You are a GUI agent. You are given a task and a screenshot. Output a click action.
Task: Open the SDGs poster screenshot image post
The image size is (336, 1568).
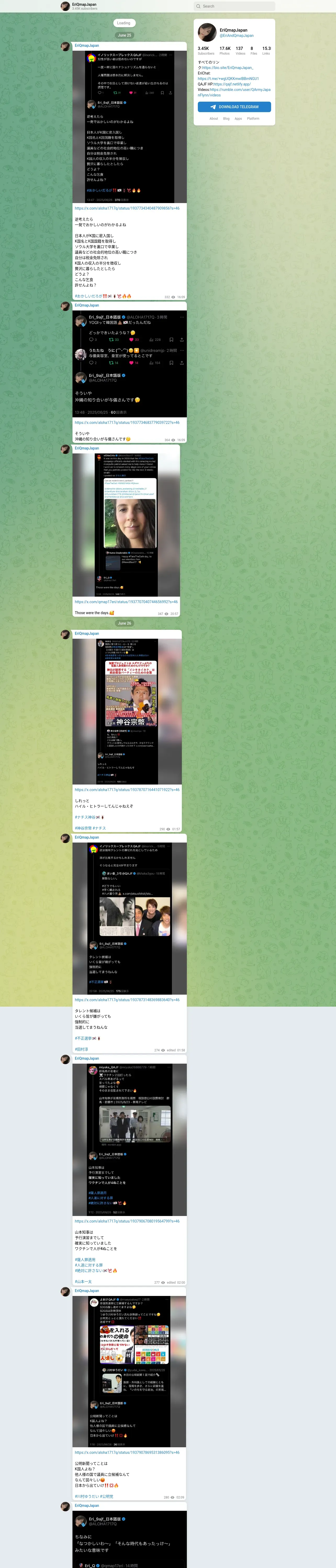[x=129, y=1371]
